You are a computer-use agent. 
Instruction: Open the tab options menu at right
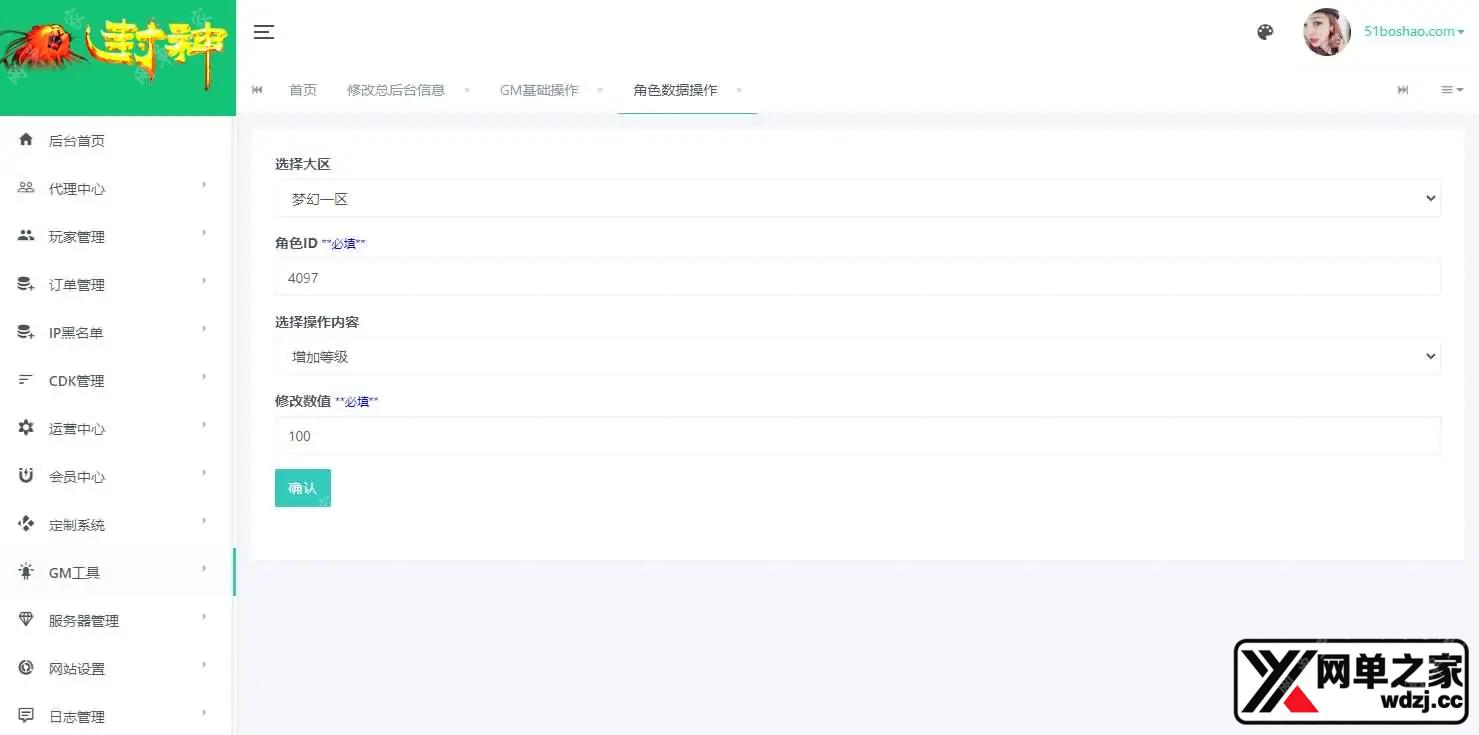coord(1451,90)
